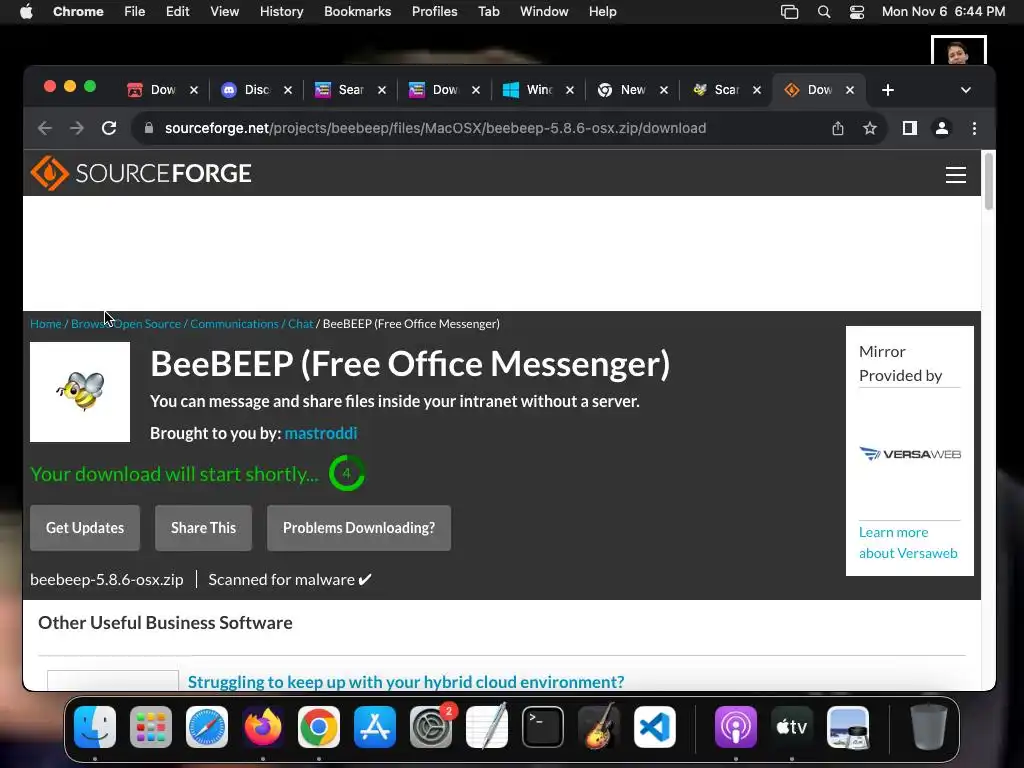The width and height of the screenshot is (1024, 768).
Task: Open App Store from the Dock
Action: [x=374, y=727]
